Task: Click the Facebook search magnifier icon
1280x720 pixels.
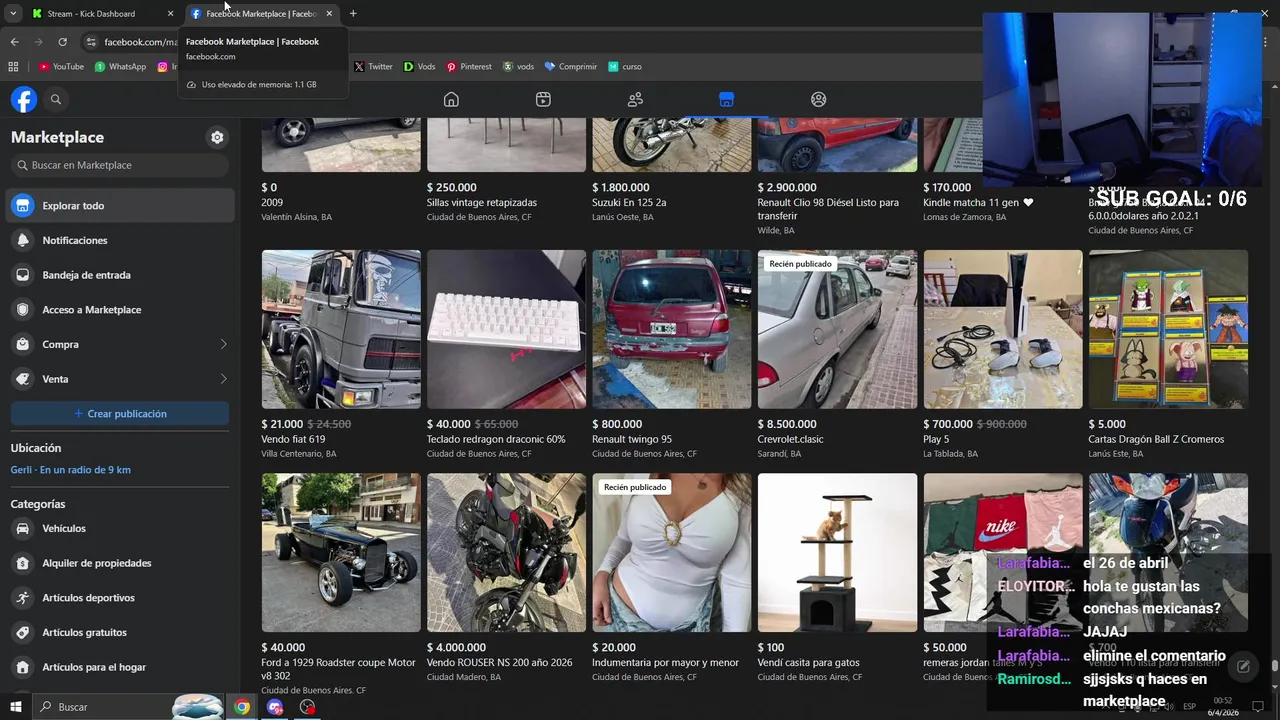Action: pos(56,99)
